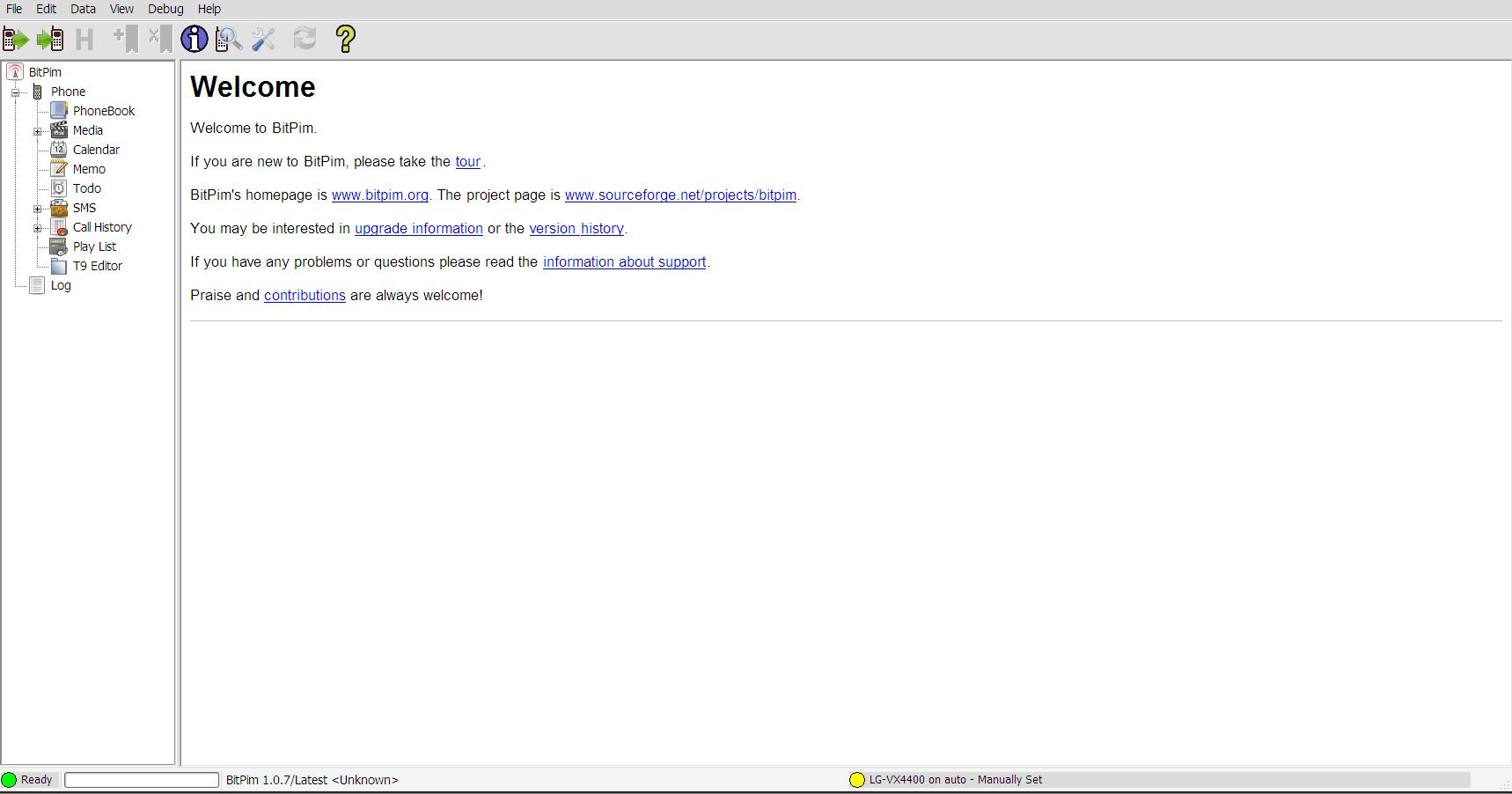Viewport: 1512px width, 794px height.
Task: Select PhoneBook label in tree
Action: [104, 111]
